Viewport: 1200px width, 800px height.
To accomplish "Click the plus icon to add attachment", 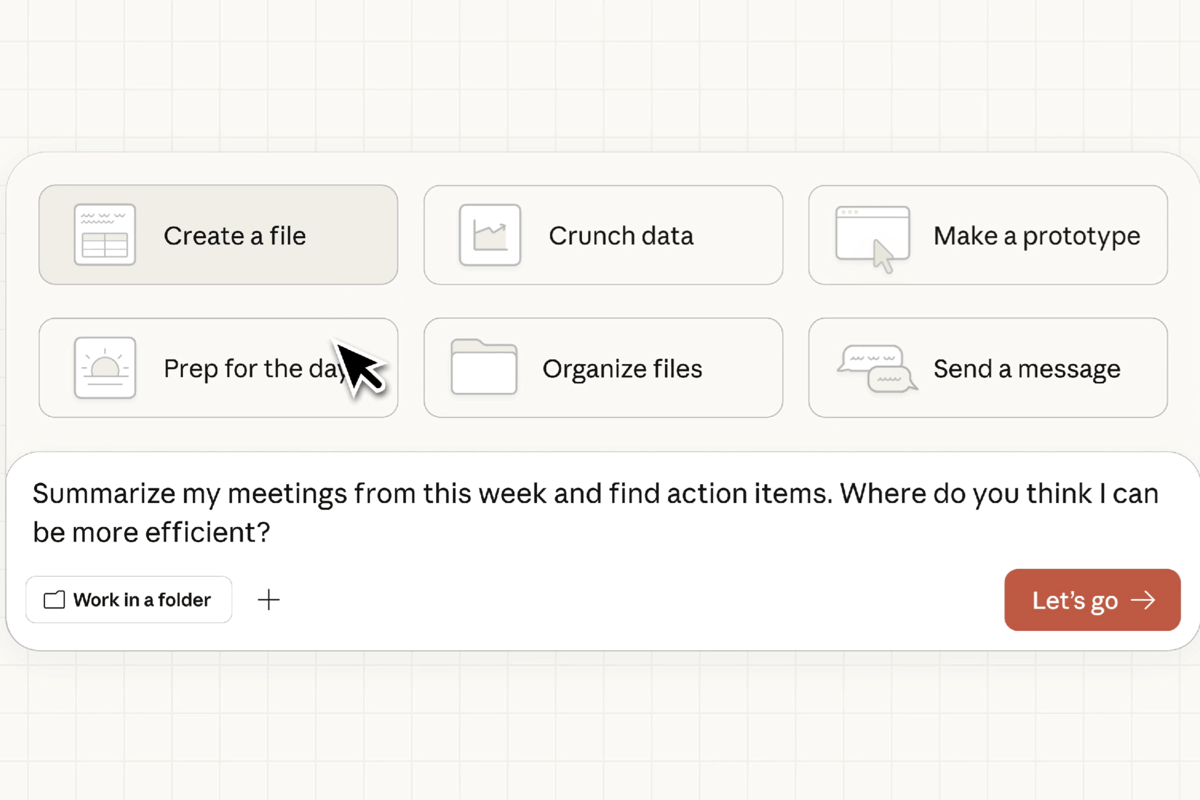I will 269,600.
